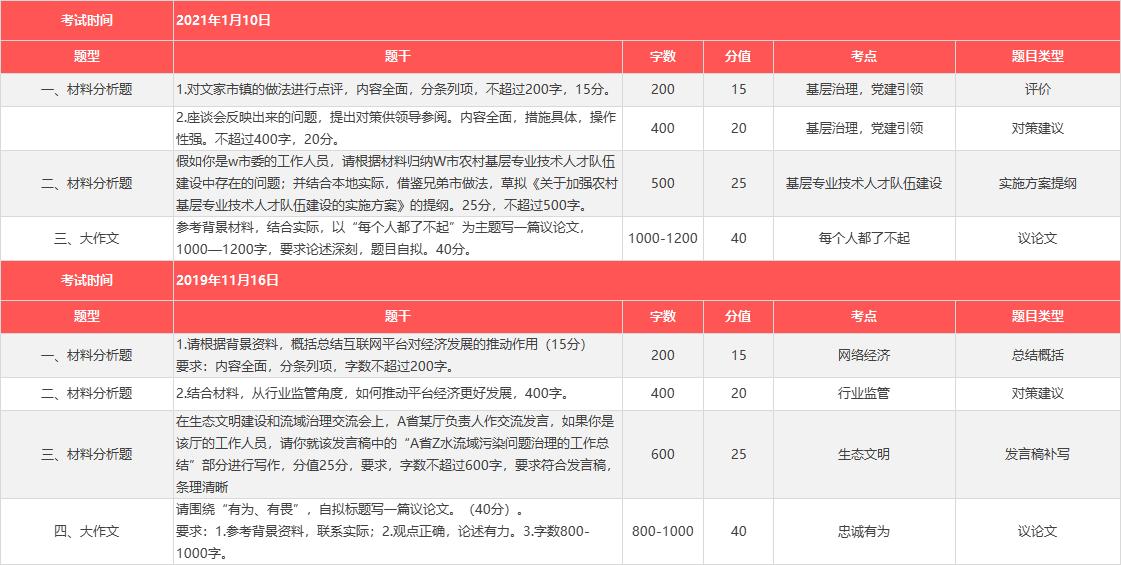Viewport: 1121px width, 565px height.
Task: Click the 忠诚有为 exam point cell
Action: click(864, 531)
